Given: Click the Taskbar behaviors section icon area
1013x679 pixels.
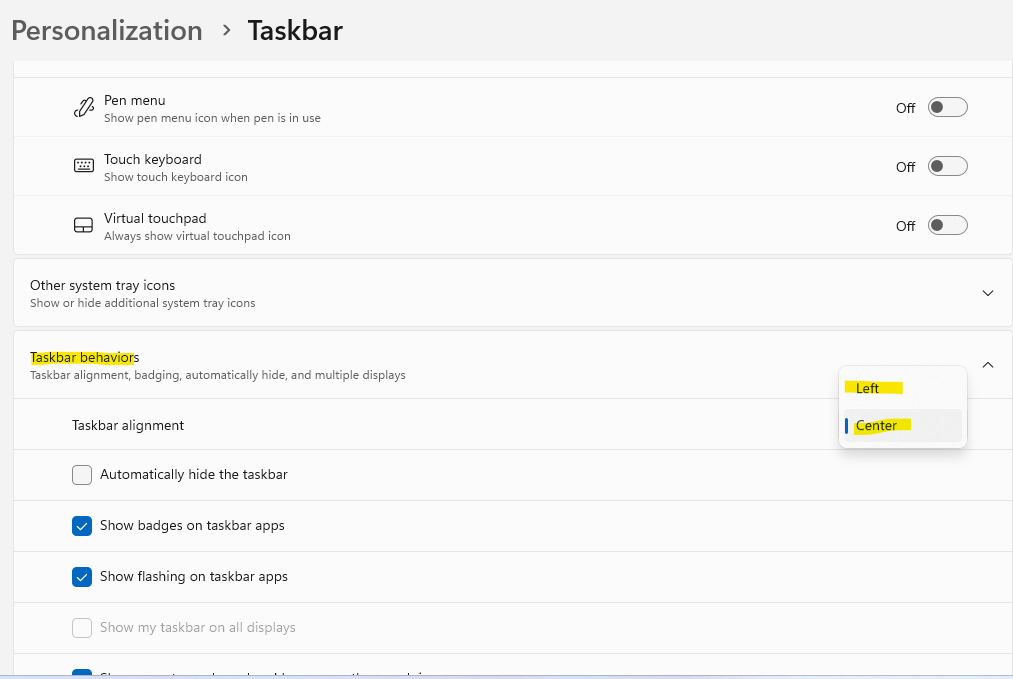Looking at the screenshot, I should tap(988, 365).
